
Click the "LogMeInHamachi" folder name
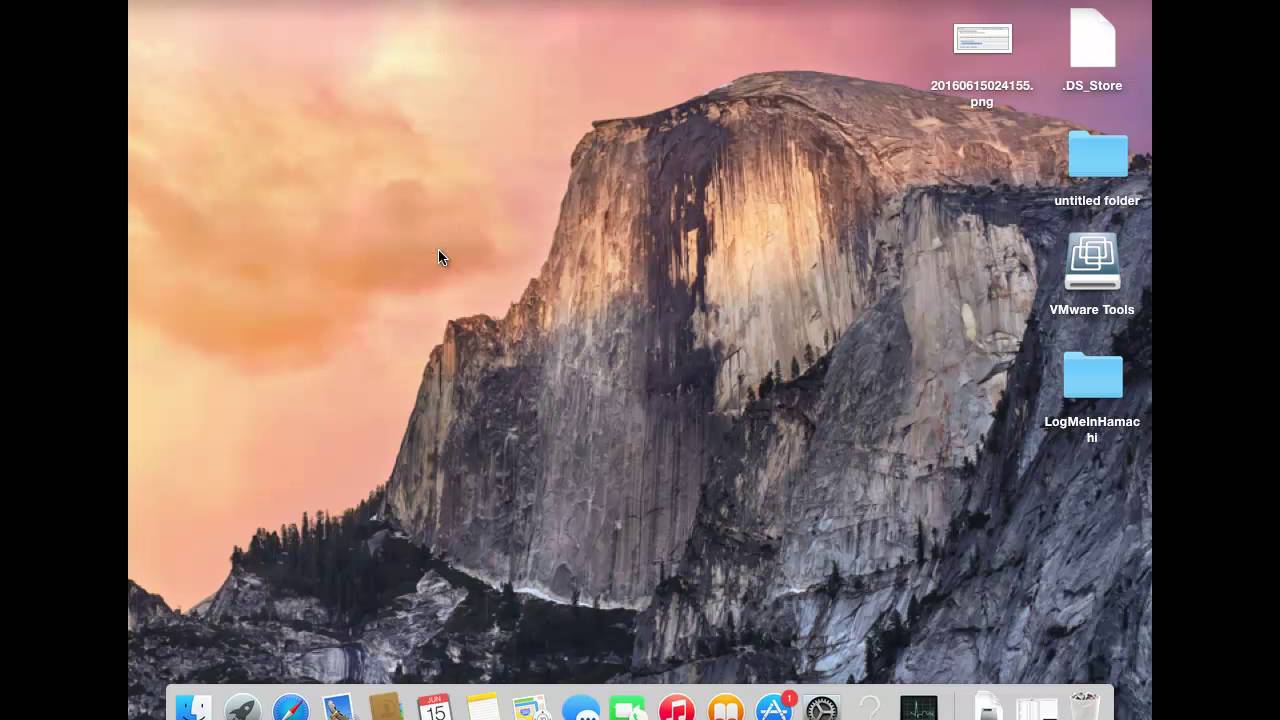(x=1092, y=429)
